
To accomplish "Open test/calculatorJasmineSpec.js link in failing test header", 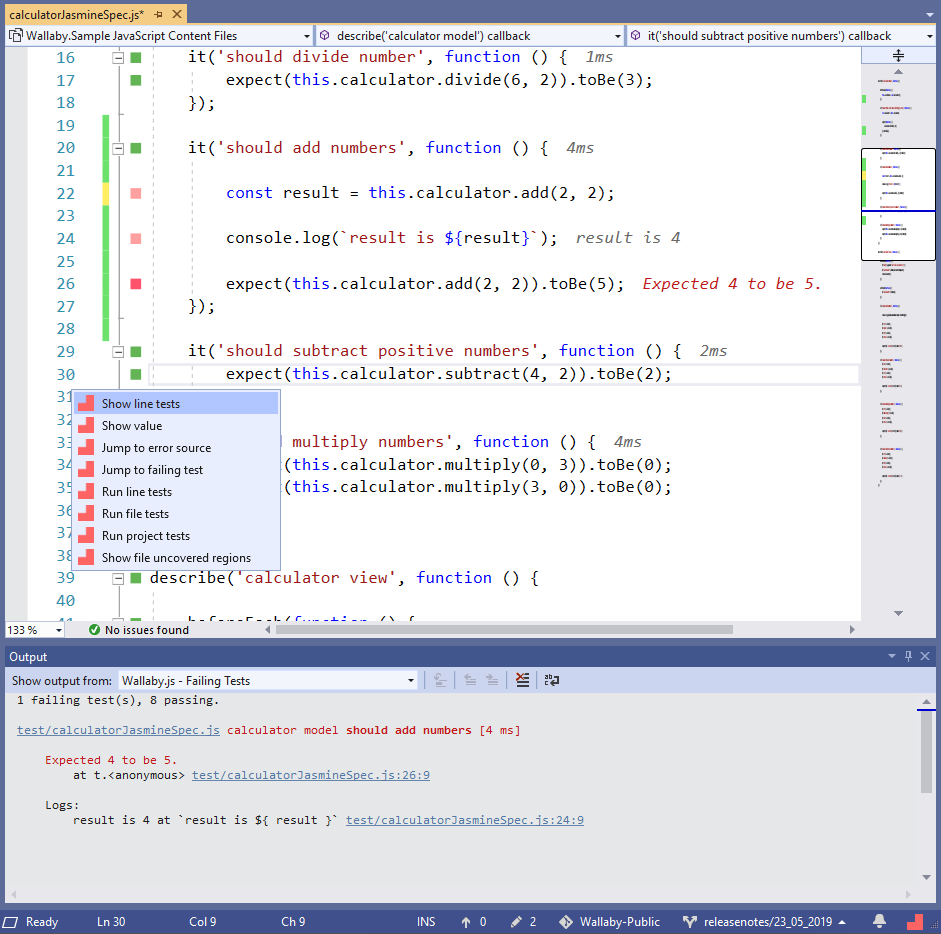I will tap(118, 730).
